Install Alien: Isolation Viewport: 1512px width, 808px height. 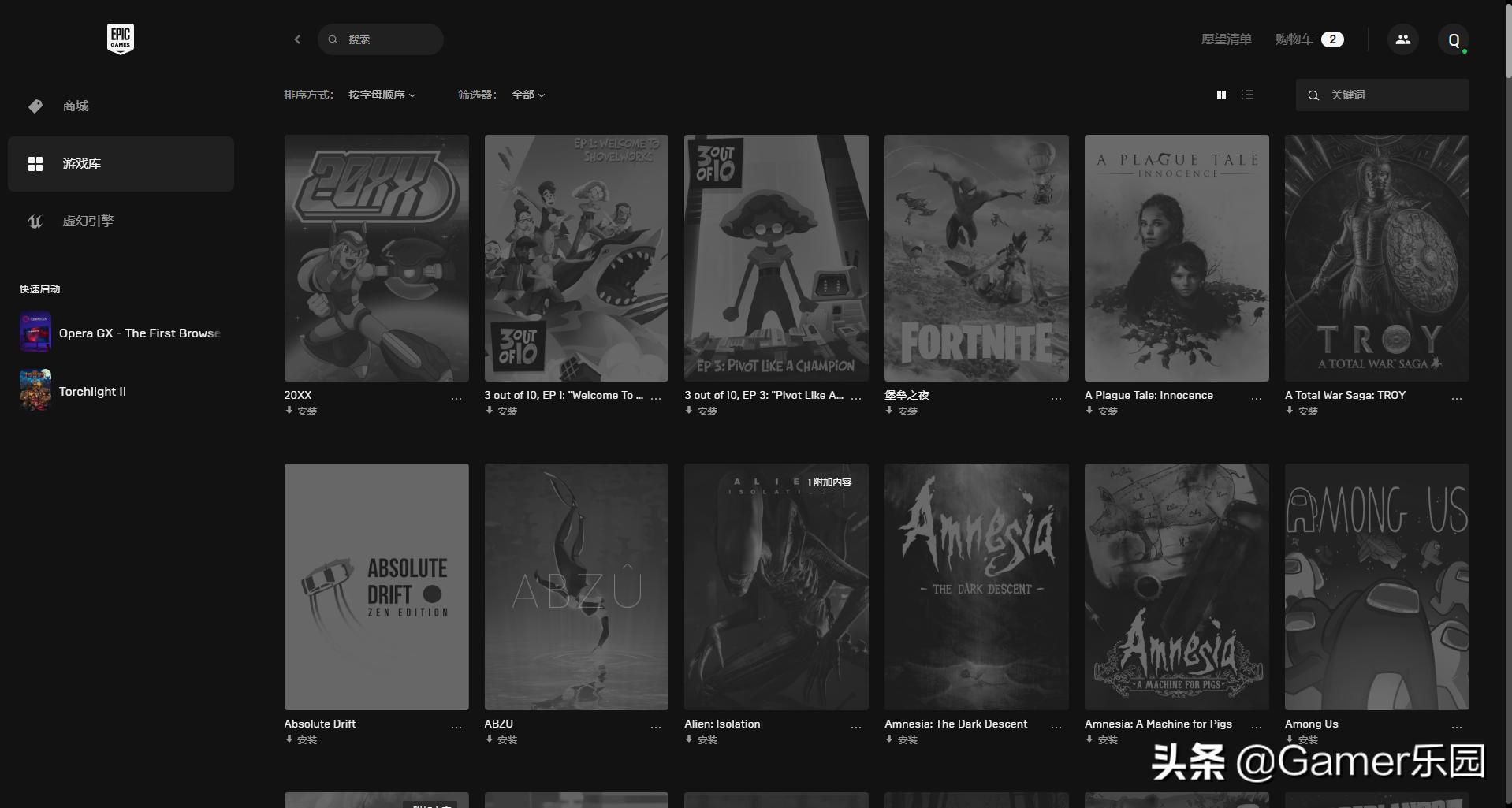pyautogui.click(x=701, y=739)
